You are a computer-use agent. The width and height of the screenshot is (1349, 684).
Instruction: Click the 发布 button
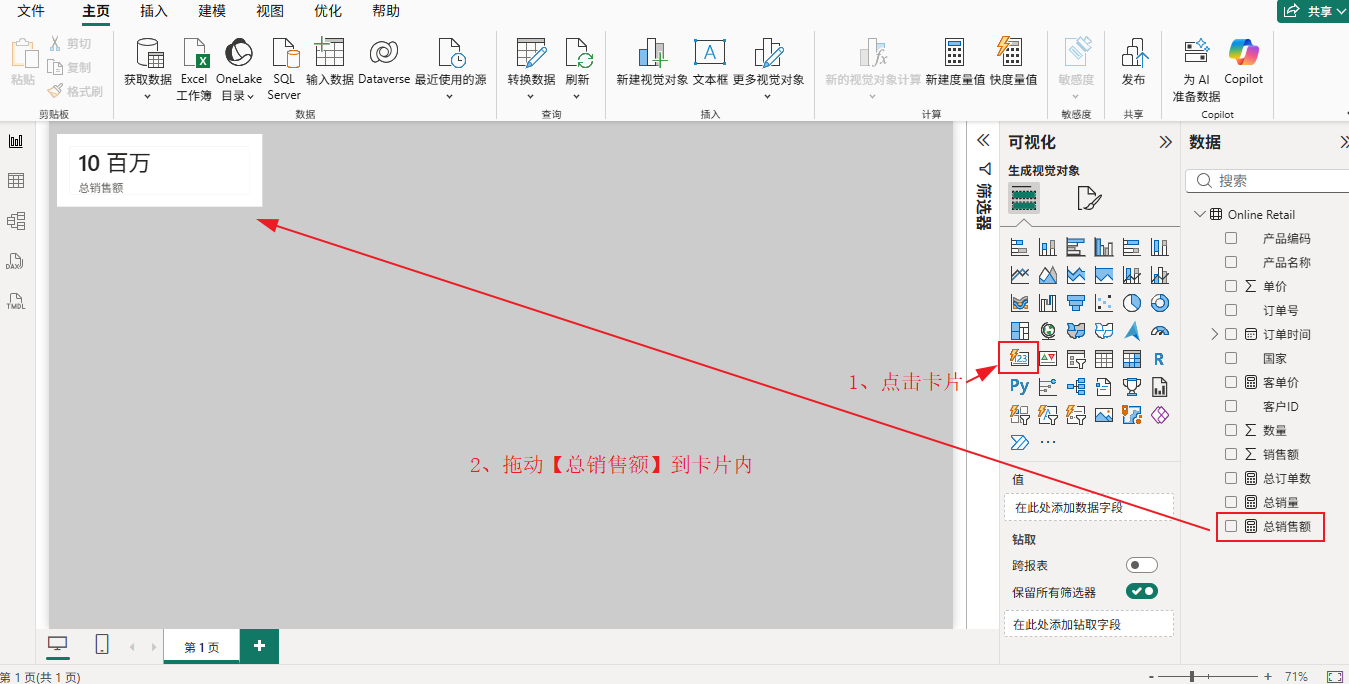pos(1133,62)
